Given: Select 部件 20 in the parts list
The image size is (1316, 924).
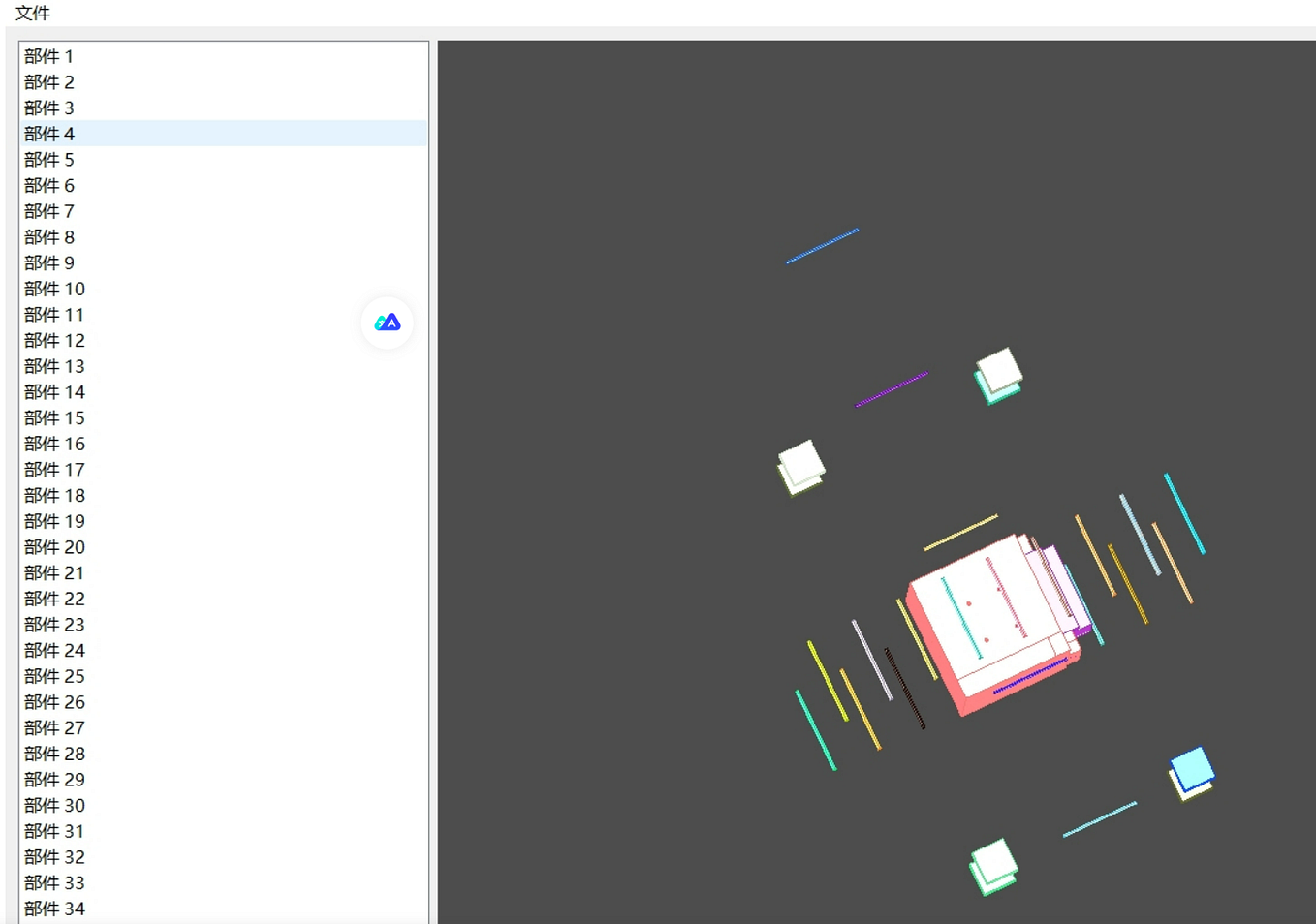Looking at the screenshot, I should pyautogui.click(x=54, y=547).
